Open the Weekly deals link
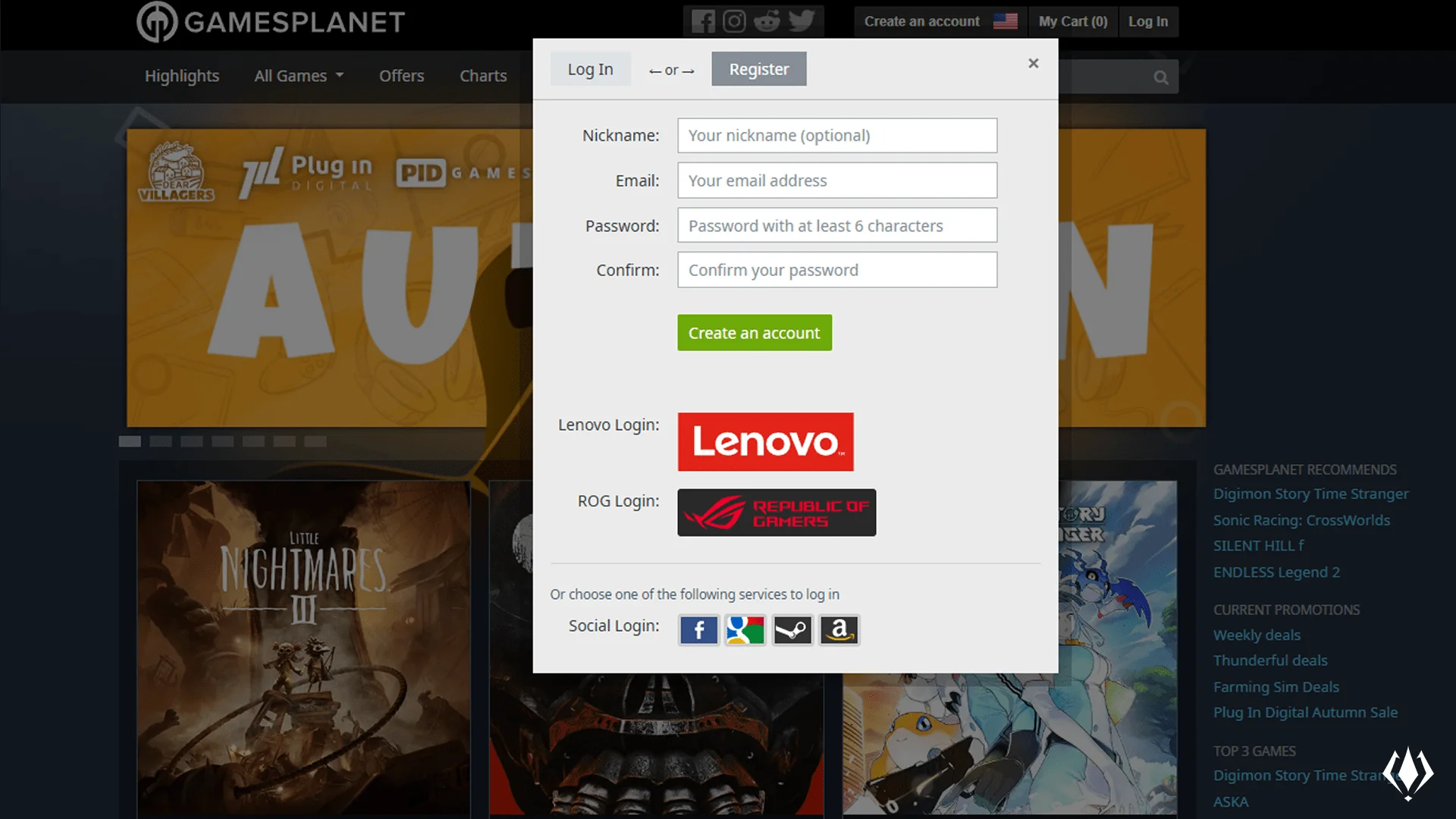 (x=1257, y=635)
